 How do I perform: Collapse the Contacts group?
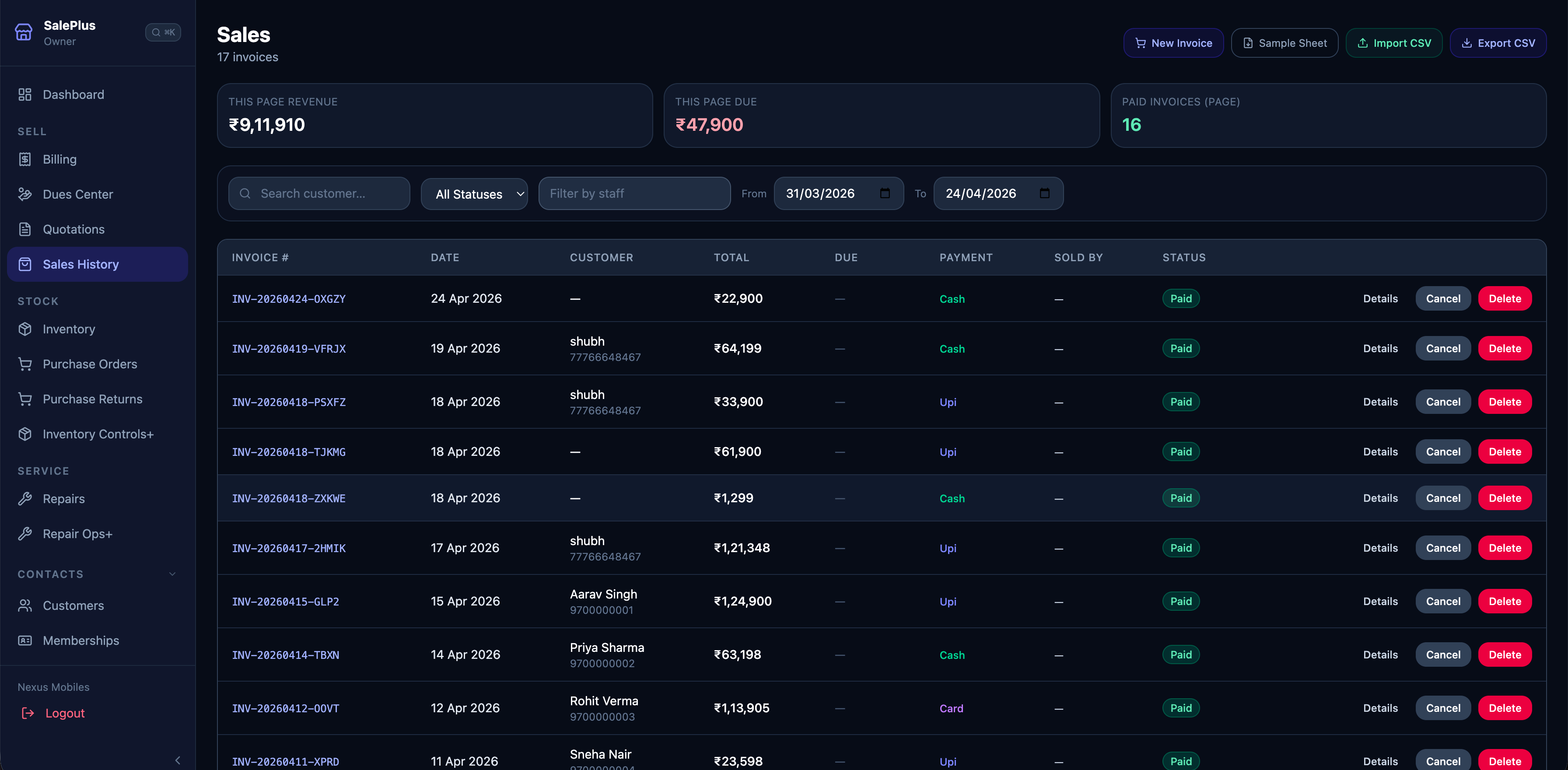coord(171,574)
